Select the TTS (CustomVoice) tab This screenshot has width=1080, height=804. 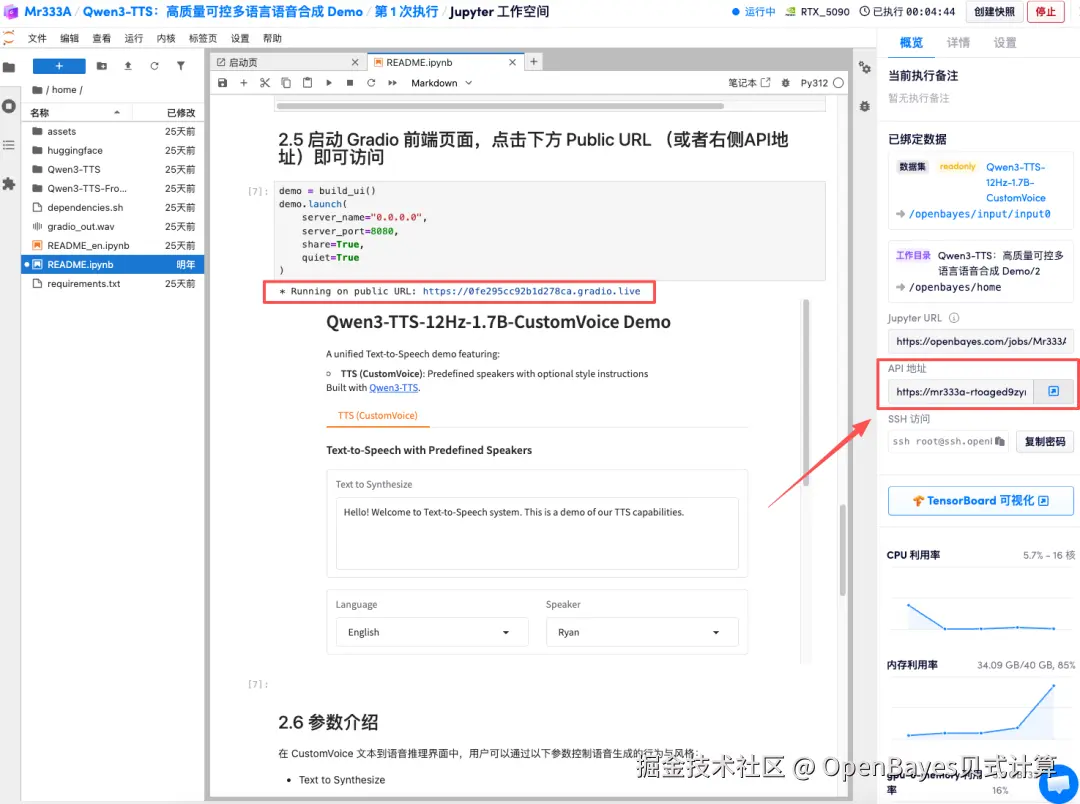point(377,415)
